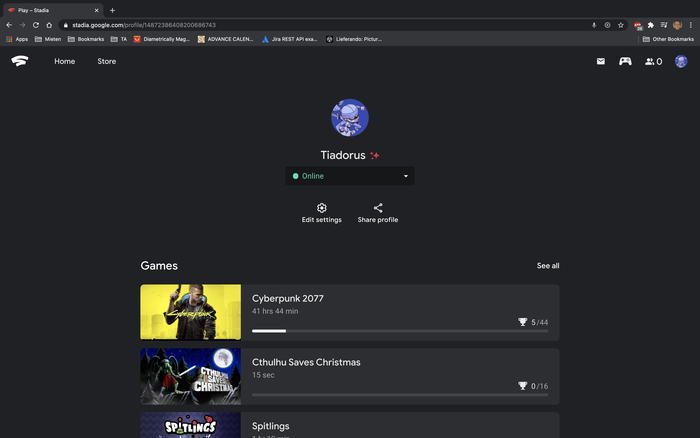The image size is (700, 438).
Task: Click the Tiadorus username text
Action: pyautogui.click(x=343, y=155)
